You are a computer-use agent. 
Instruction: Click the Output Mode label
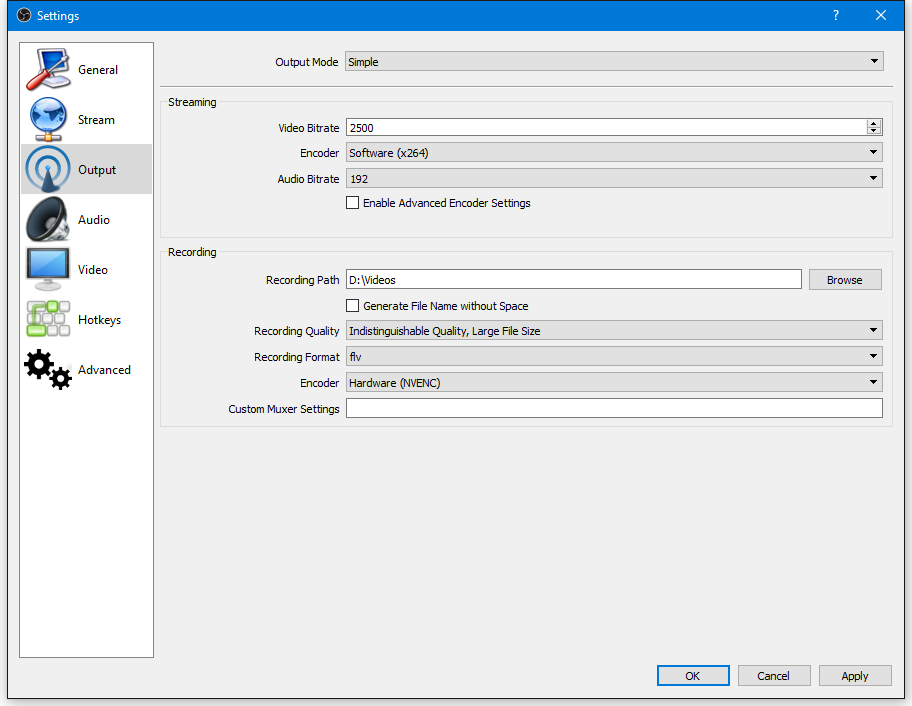307,62
